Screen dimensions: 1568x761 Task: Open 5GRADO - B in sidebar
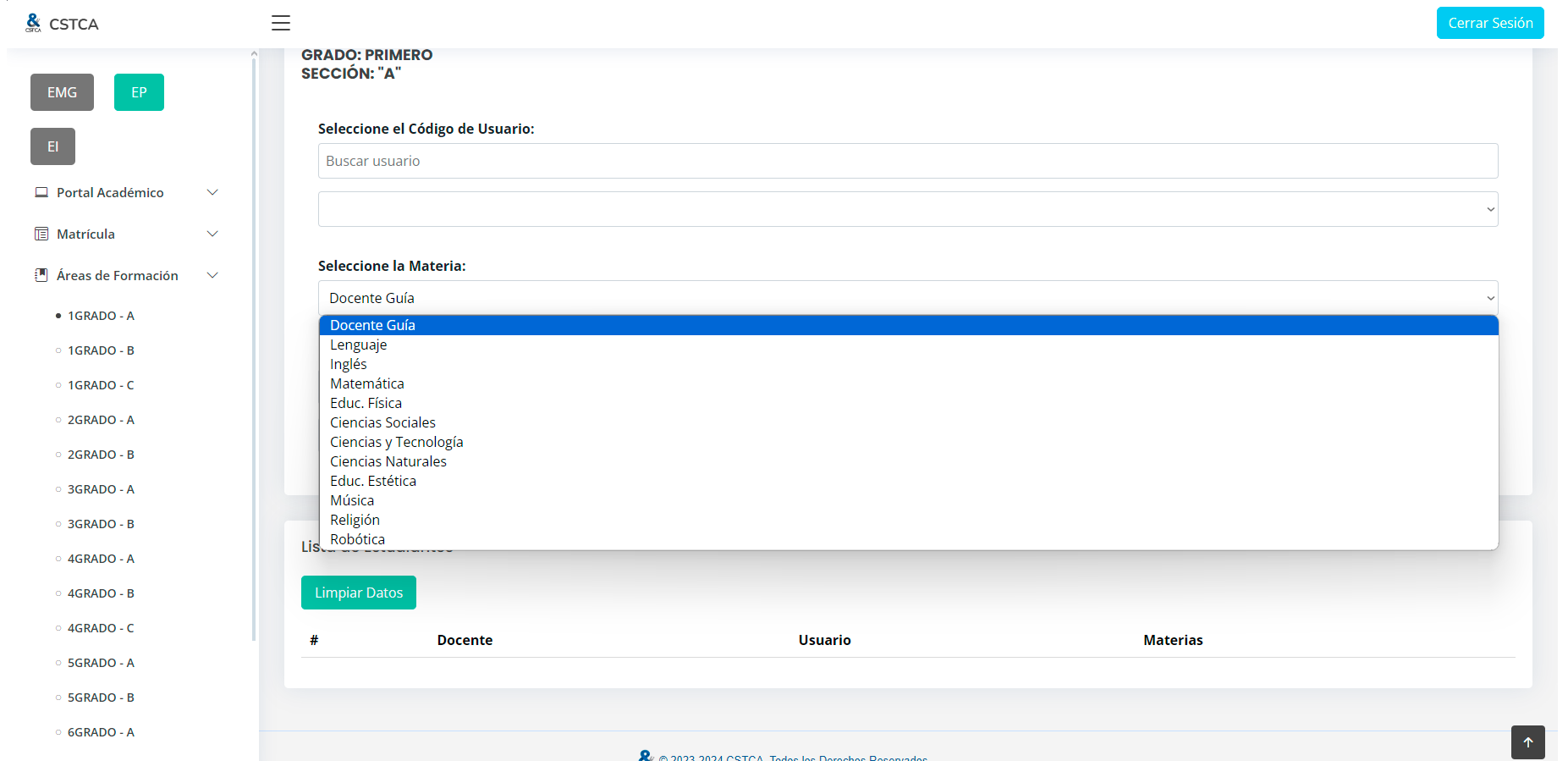coord(101,698)
